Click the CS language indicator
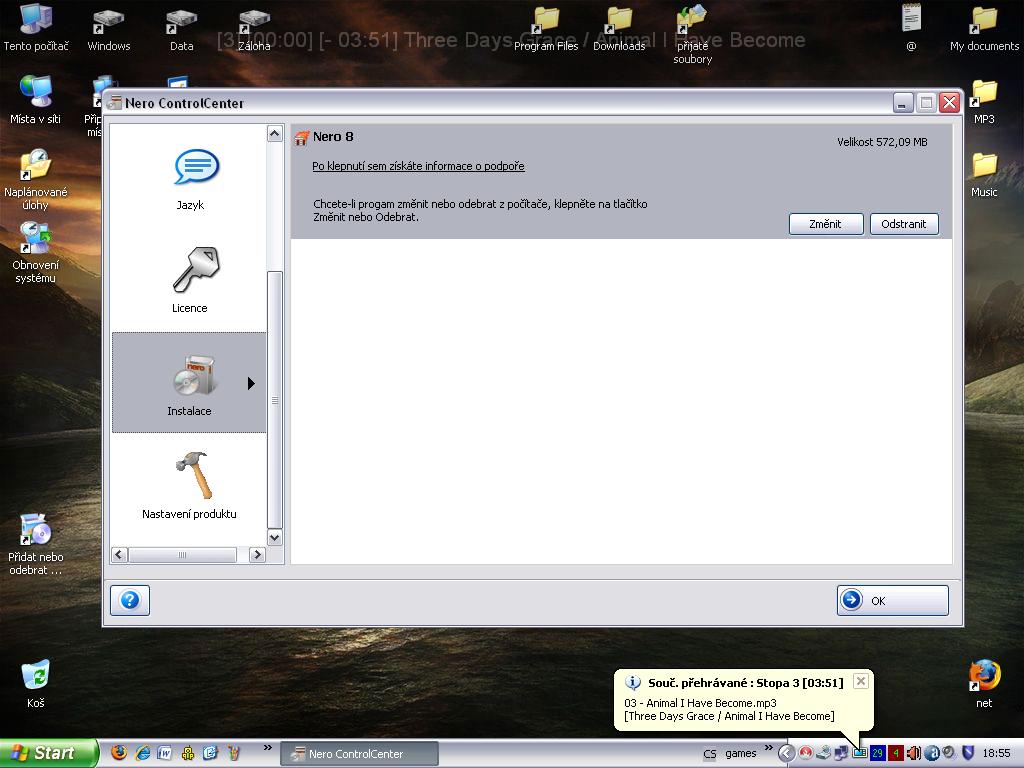The height and width of the screenshot is (768, 1024). 710,754
